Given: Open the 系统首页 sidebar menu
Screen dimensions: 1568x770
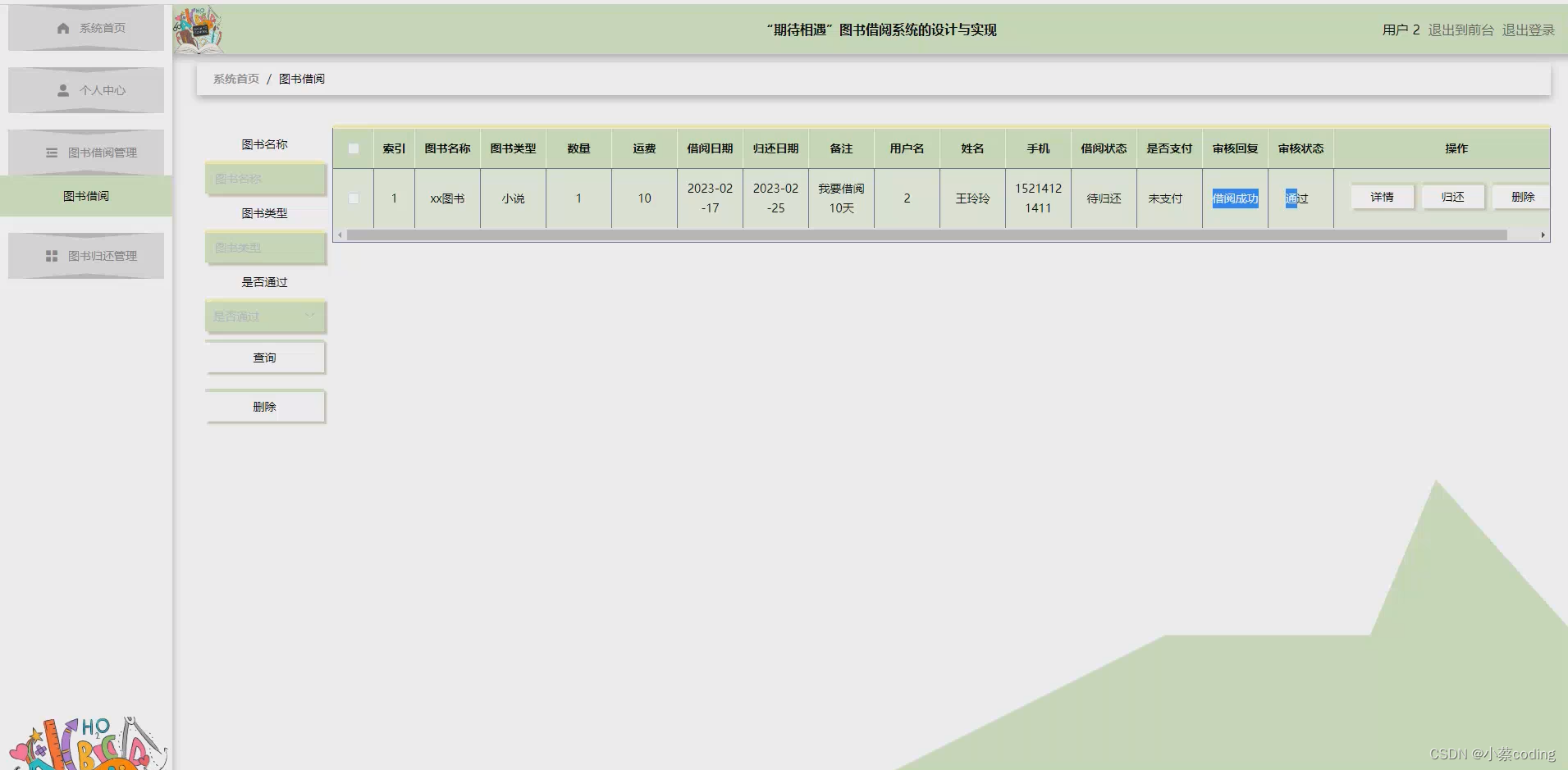Looking at the screenshot, I should click(x=86, y=28).
